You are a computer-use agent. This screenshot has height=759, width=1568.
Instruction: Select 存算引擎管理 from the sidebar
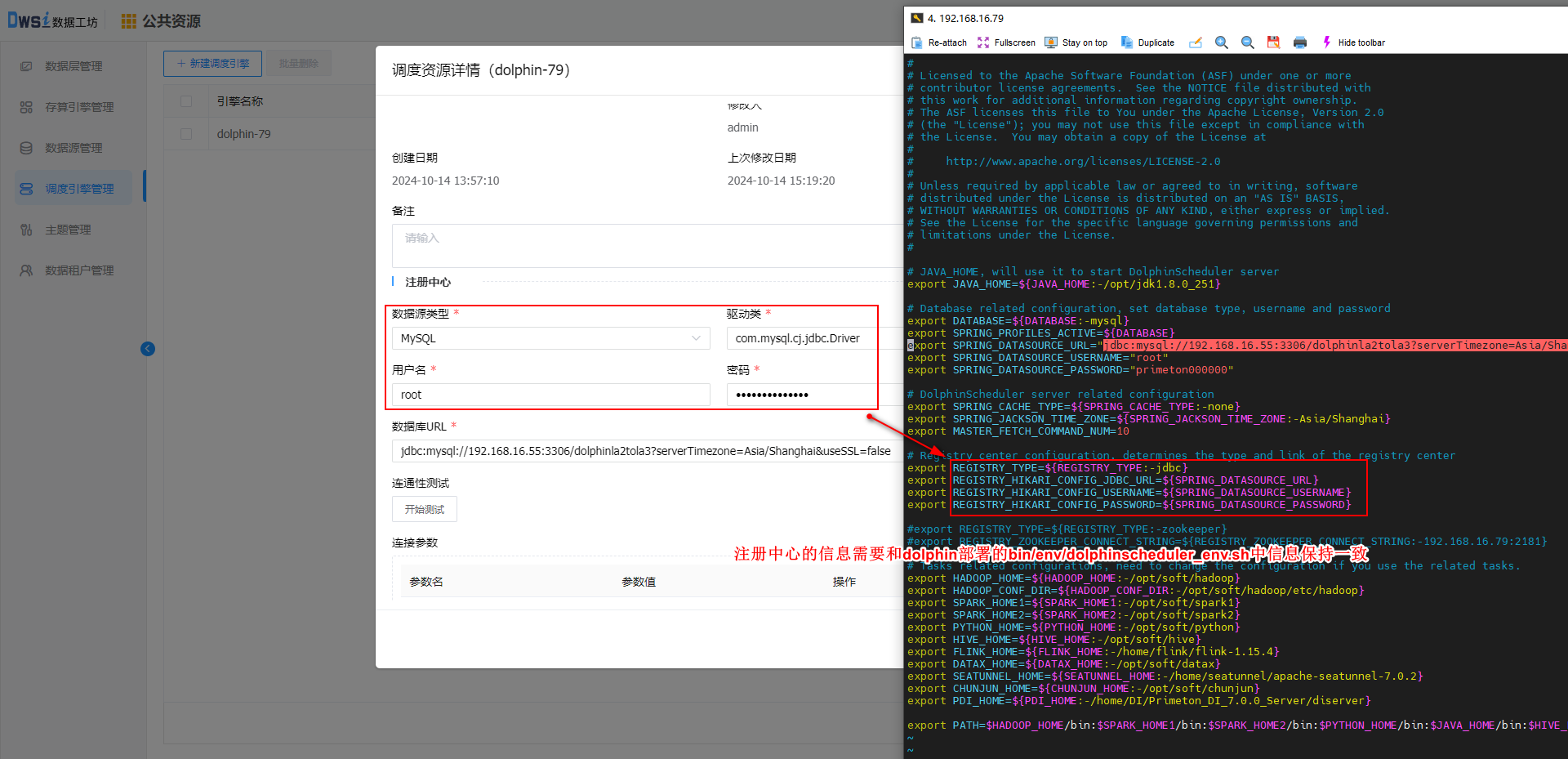(x=78, y=107)
